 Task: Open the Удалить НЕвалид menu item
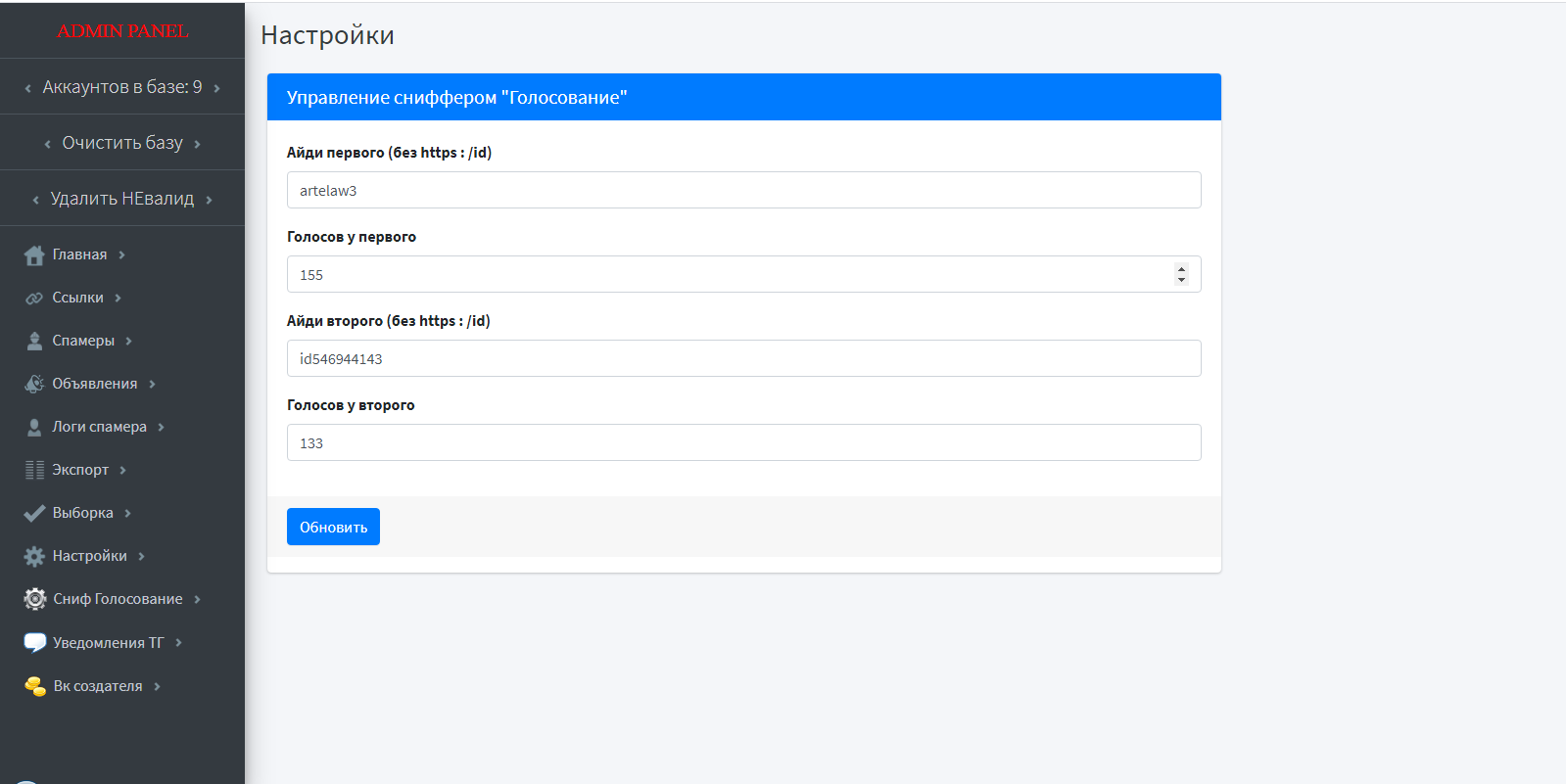coord(122,199)
